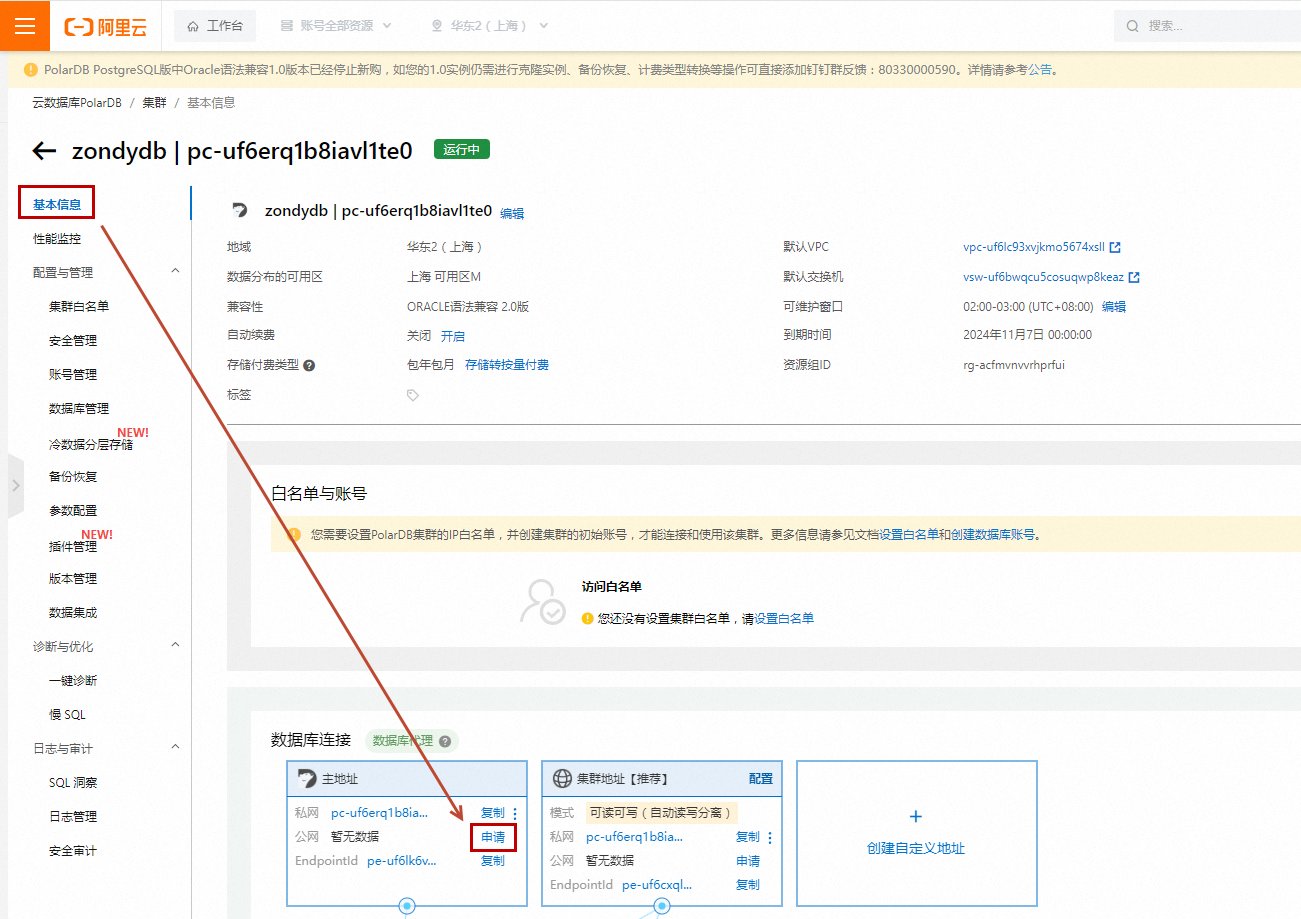Open the more options dots in 主地址 card
Screen dimensions: 1301x919
point(516,813)
